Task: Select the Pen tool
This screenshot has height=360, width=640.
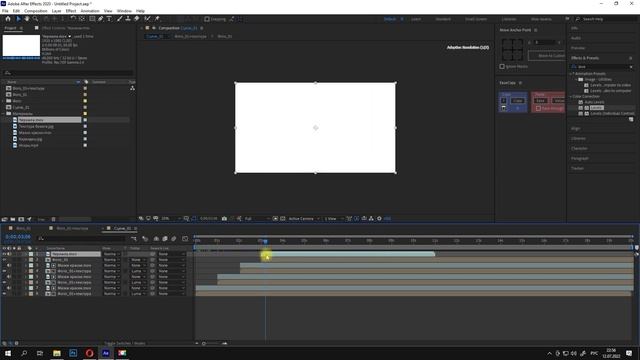Action: 100,19
